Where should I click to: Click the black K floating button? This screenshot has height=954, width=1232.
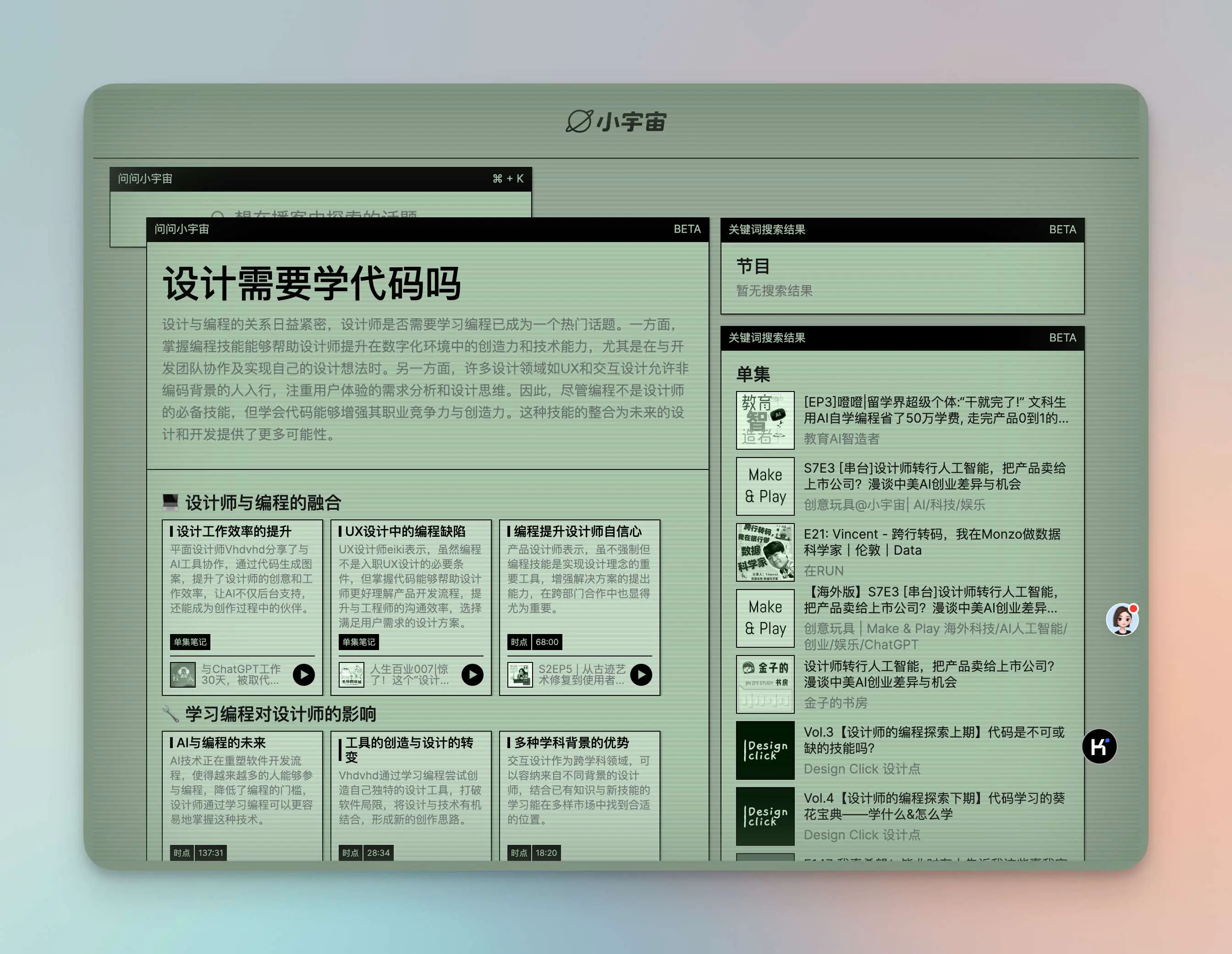coord(1100,746)
